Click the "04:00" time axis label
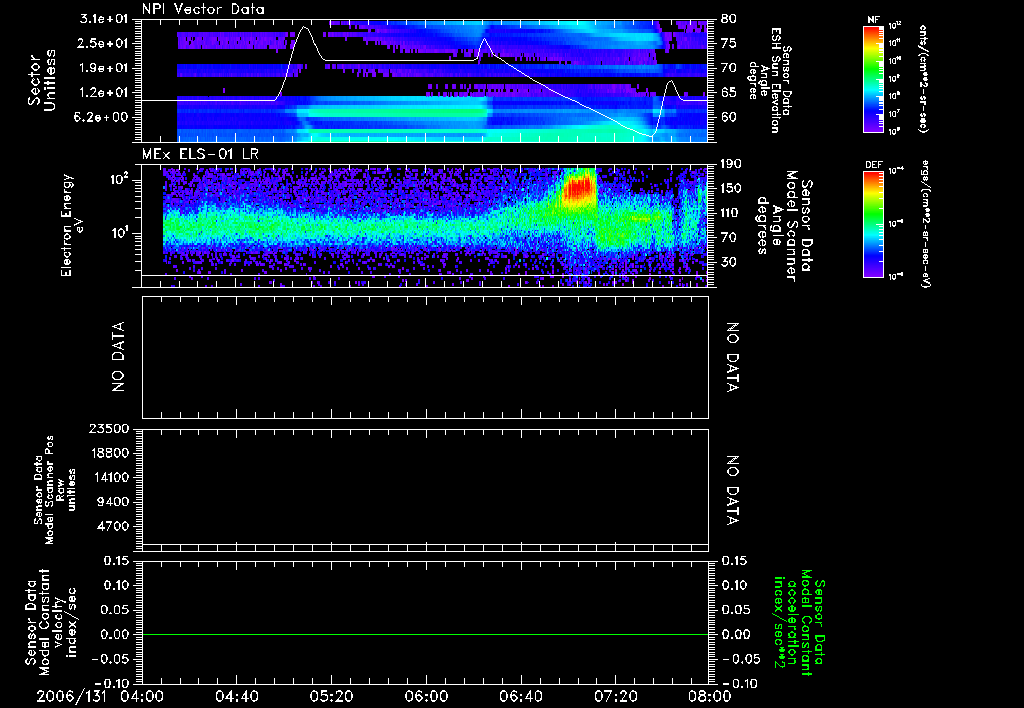The image size is (1024, 708). [142, 696]
